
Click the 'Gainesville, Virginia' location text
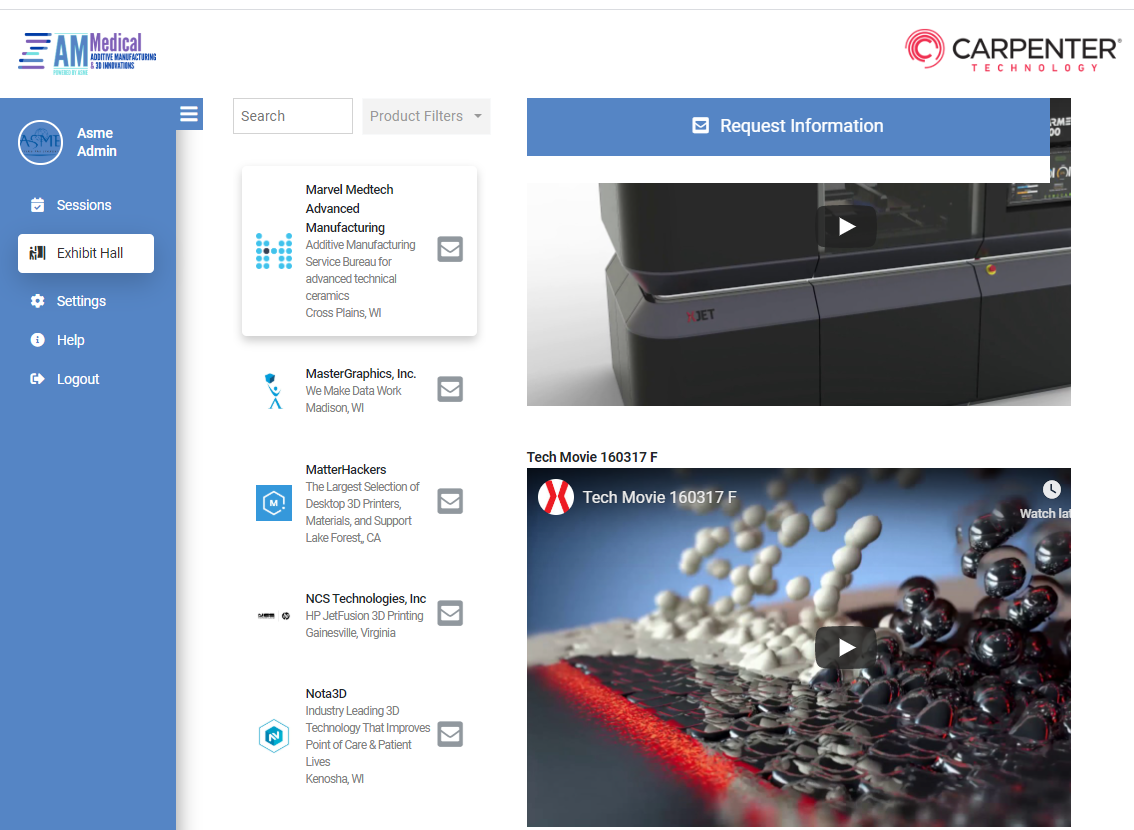[350, 633]
